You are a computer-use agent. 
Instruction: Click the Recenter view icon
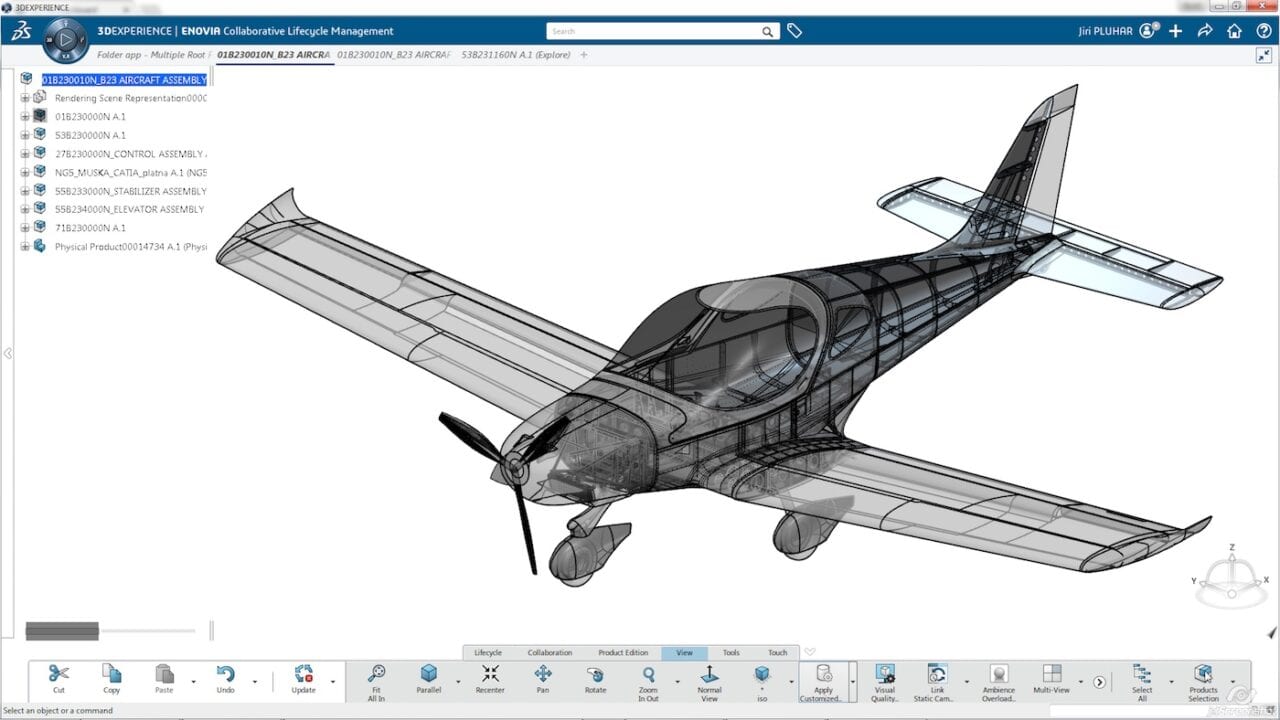pos(490,680)
